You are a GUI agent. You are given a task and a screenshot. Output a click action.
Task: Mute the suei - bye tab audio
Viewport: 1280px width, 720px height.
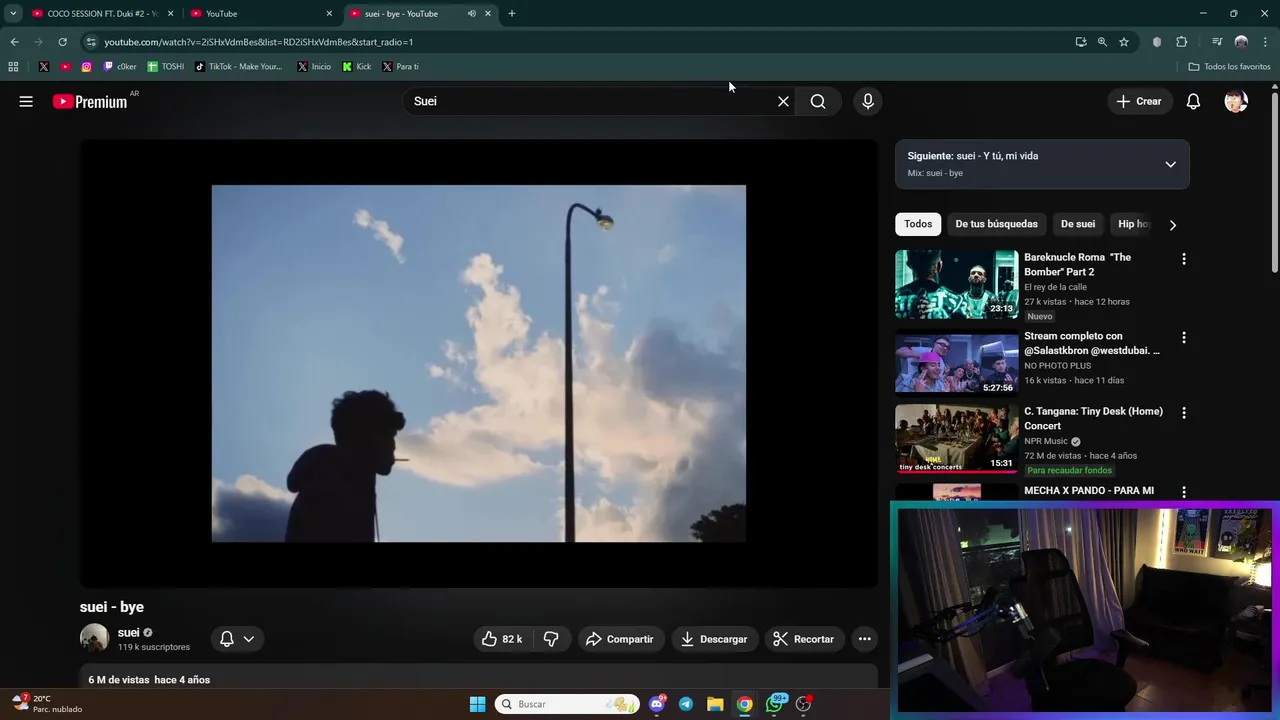(x=471, y=13)
